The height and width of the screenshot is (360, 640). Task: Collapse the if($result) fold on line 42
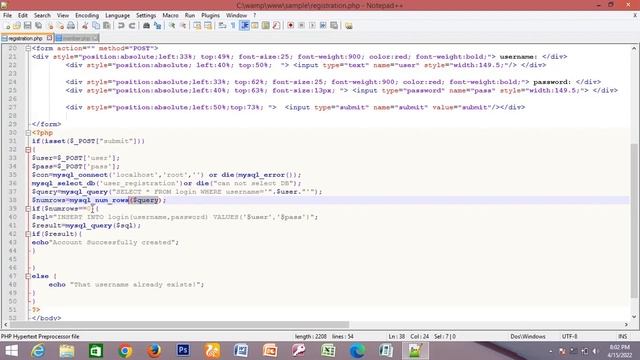(x=28, y=234)
